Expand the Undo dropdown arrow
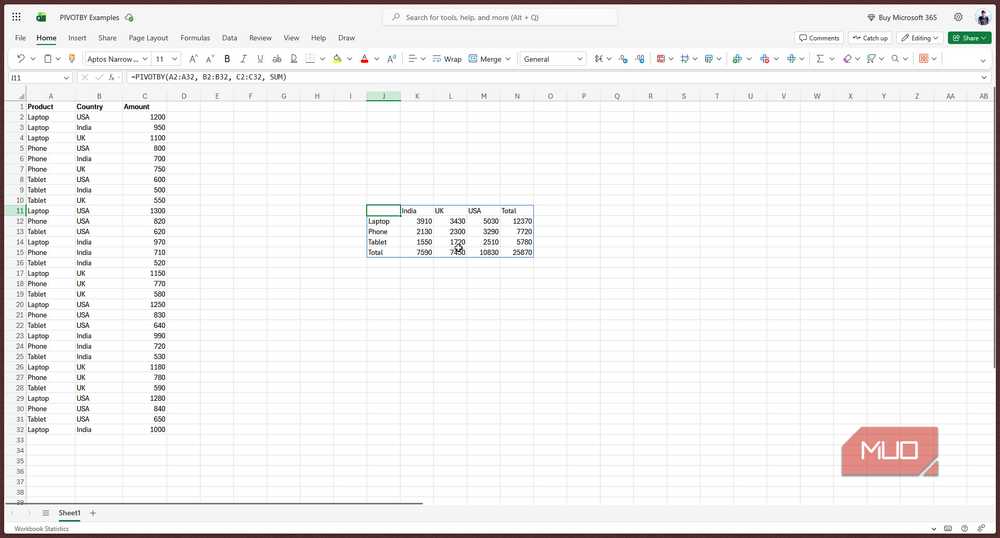This screenshot has height=538, width=1000. tap(33, 59)
